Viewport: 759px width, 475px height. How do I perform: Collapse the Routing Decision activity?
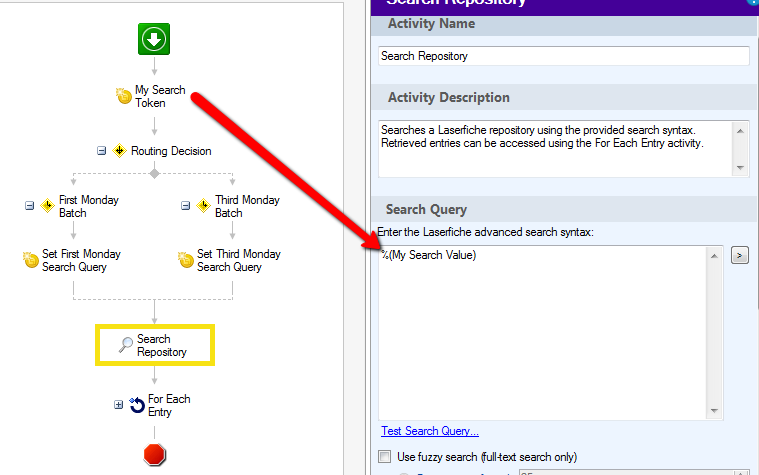(101, 151)
